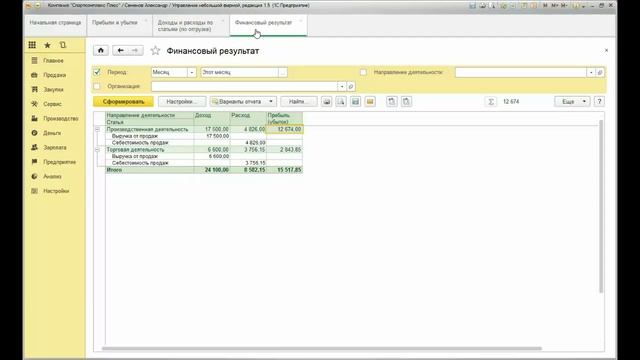Click the Этот месяц period field

click(239, 72)
